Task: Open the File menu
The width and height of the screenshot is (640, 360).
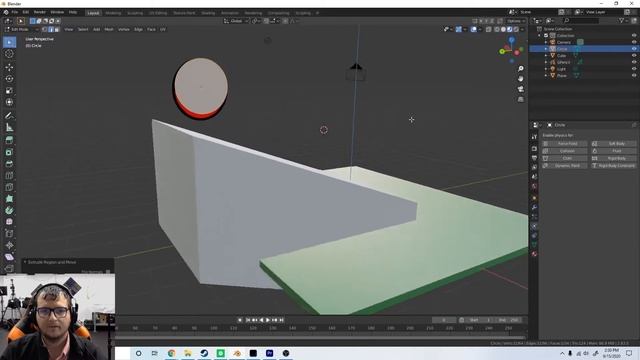Action: 15,12
